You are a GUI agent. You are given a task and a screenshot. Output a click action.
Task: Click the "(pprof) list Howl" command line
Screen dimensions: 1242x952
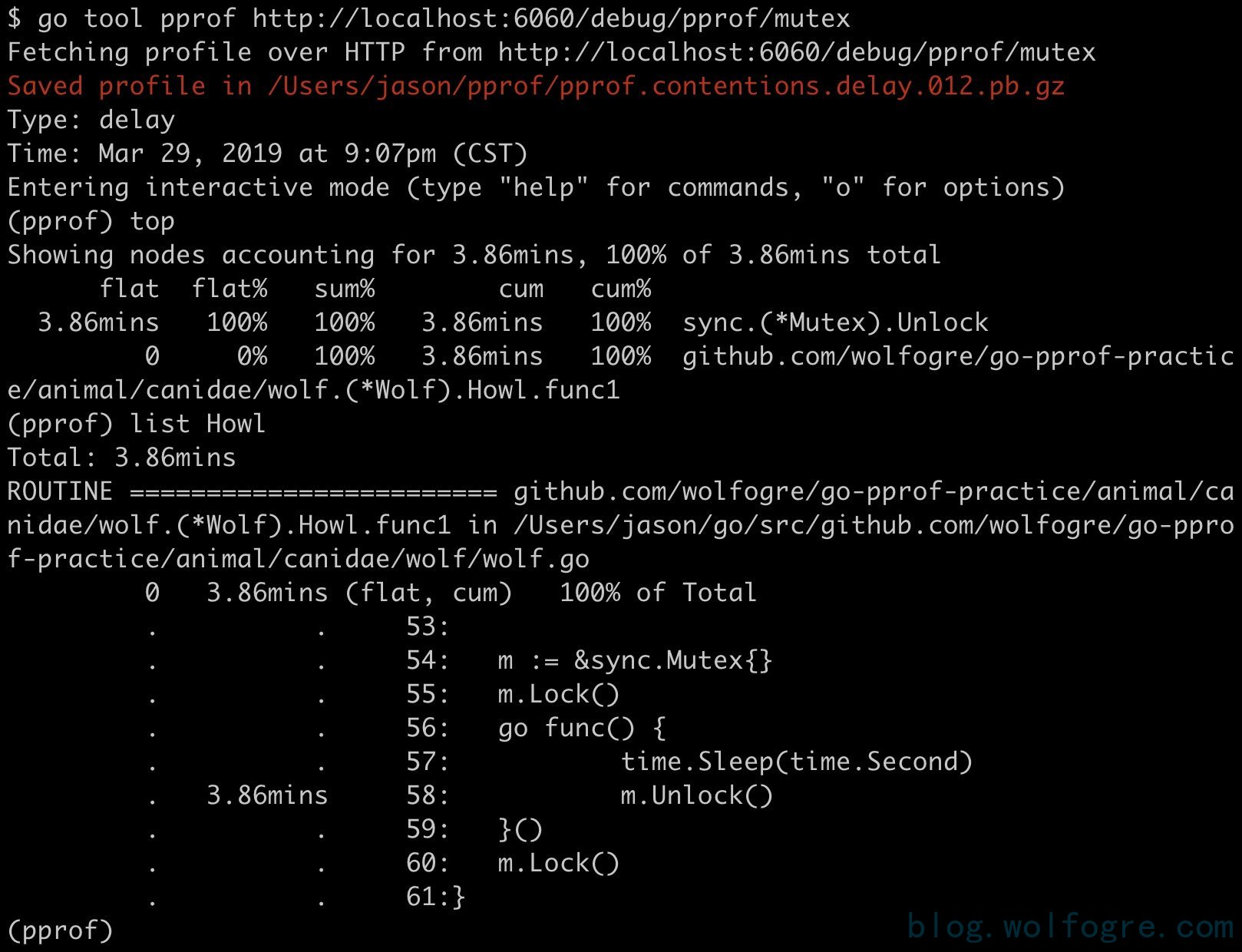click(137, 424)
